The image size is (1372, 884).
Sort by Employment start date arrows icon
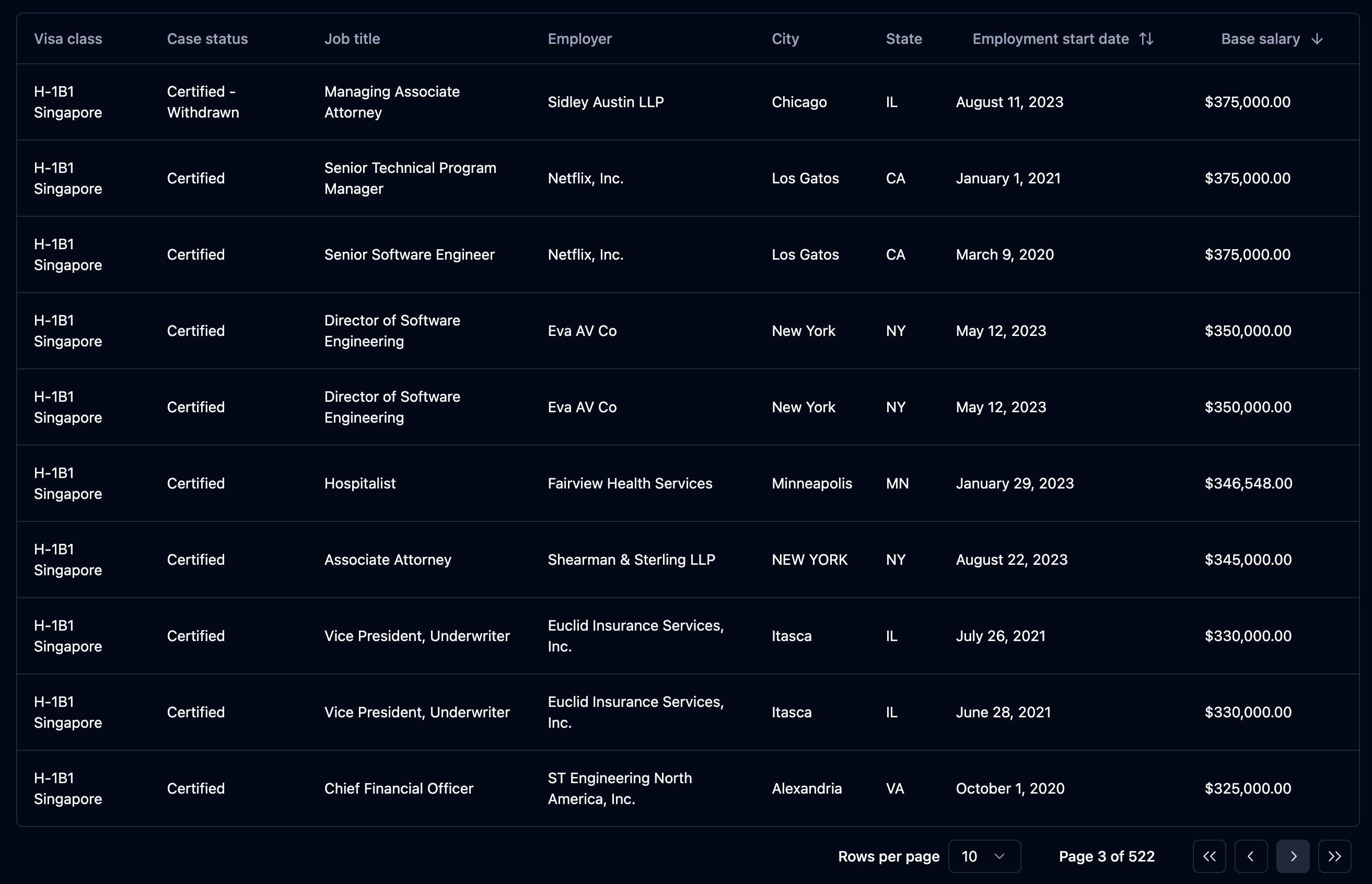point(1146,39)
